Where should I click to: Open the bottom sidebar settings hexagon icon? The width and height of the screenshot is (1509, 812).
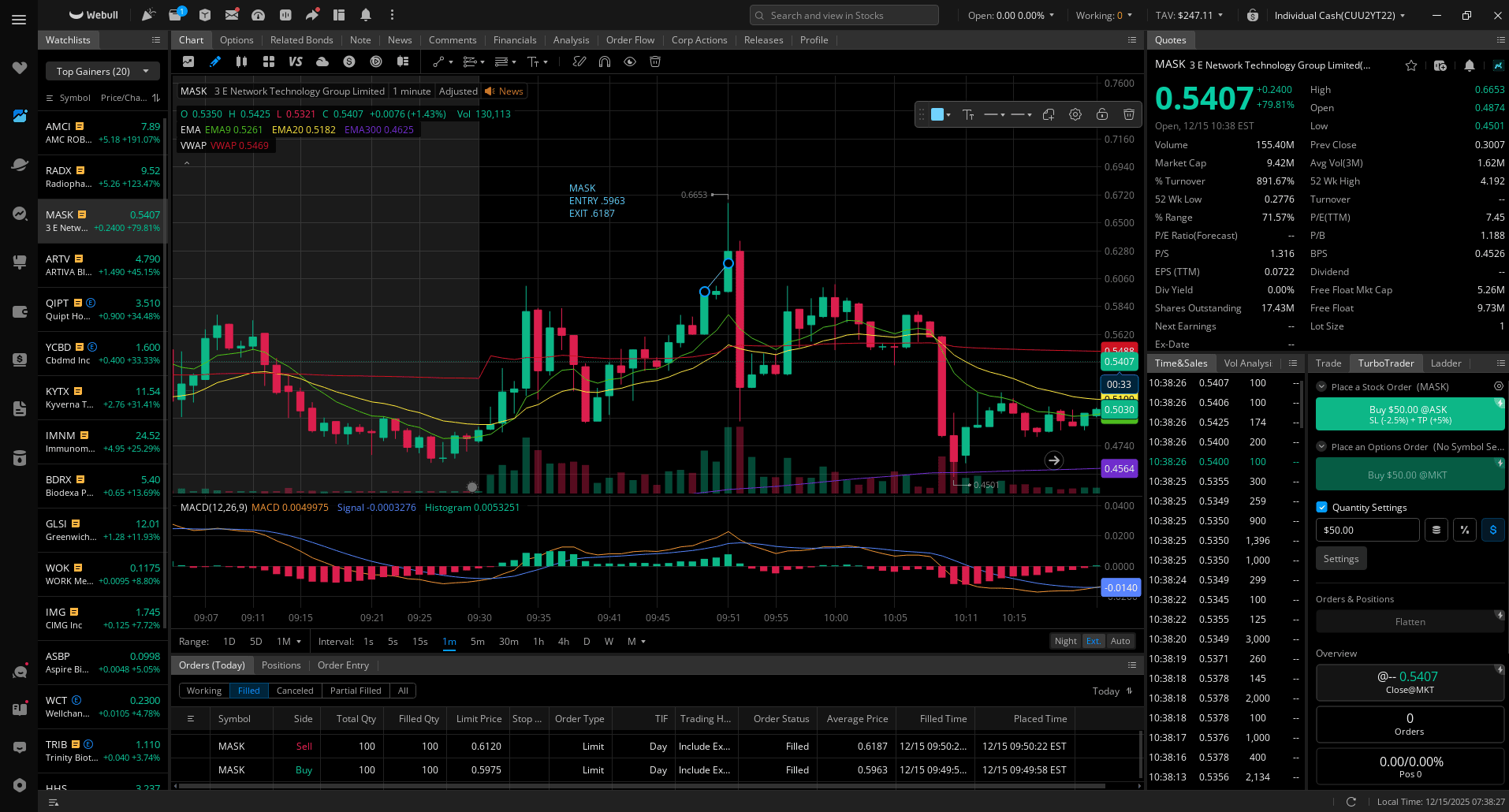click(20, 784)
